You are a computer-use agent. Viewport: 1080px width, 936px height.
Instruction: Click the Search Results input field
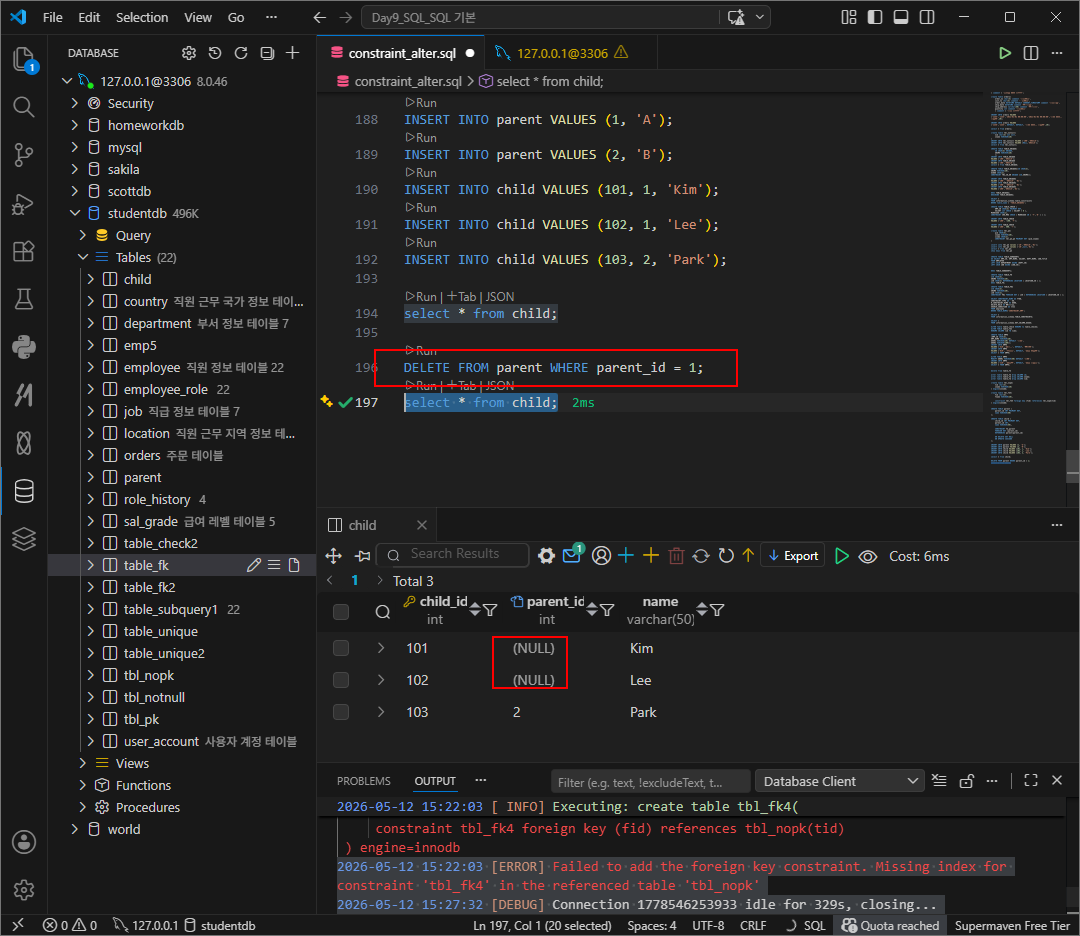click(455, 554)
